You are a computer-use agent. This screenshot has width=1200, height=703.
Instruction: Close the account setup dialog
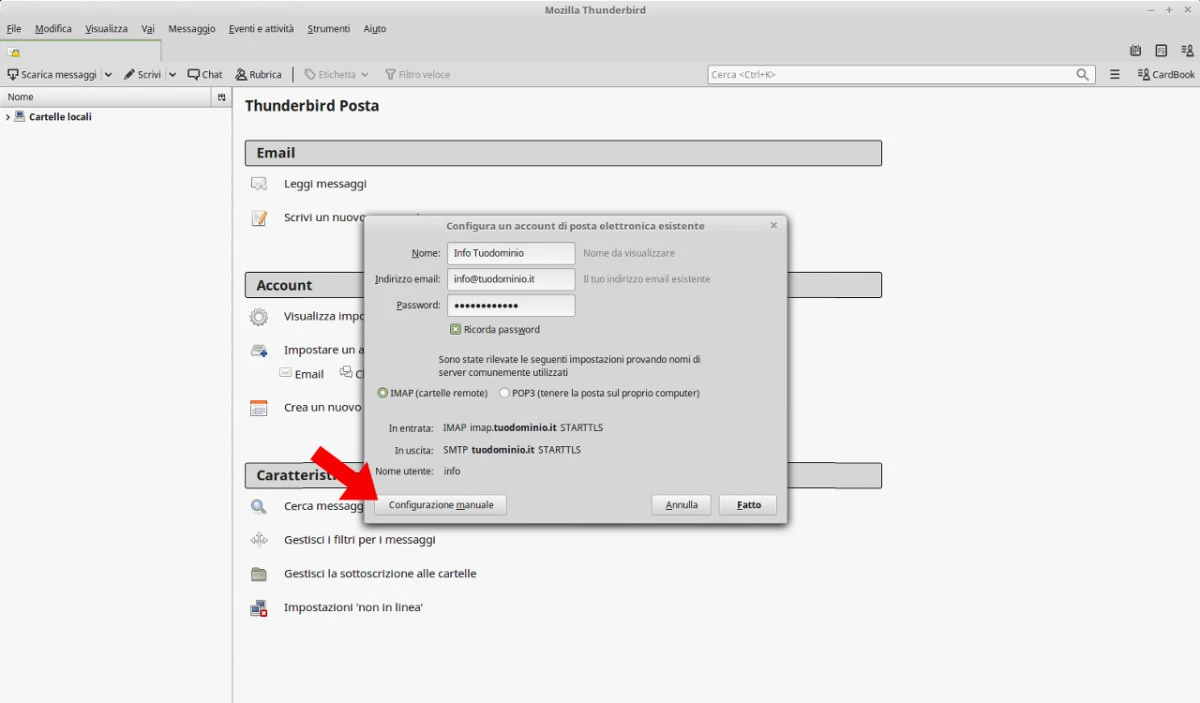click(773, 226)
